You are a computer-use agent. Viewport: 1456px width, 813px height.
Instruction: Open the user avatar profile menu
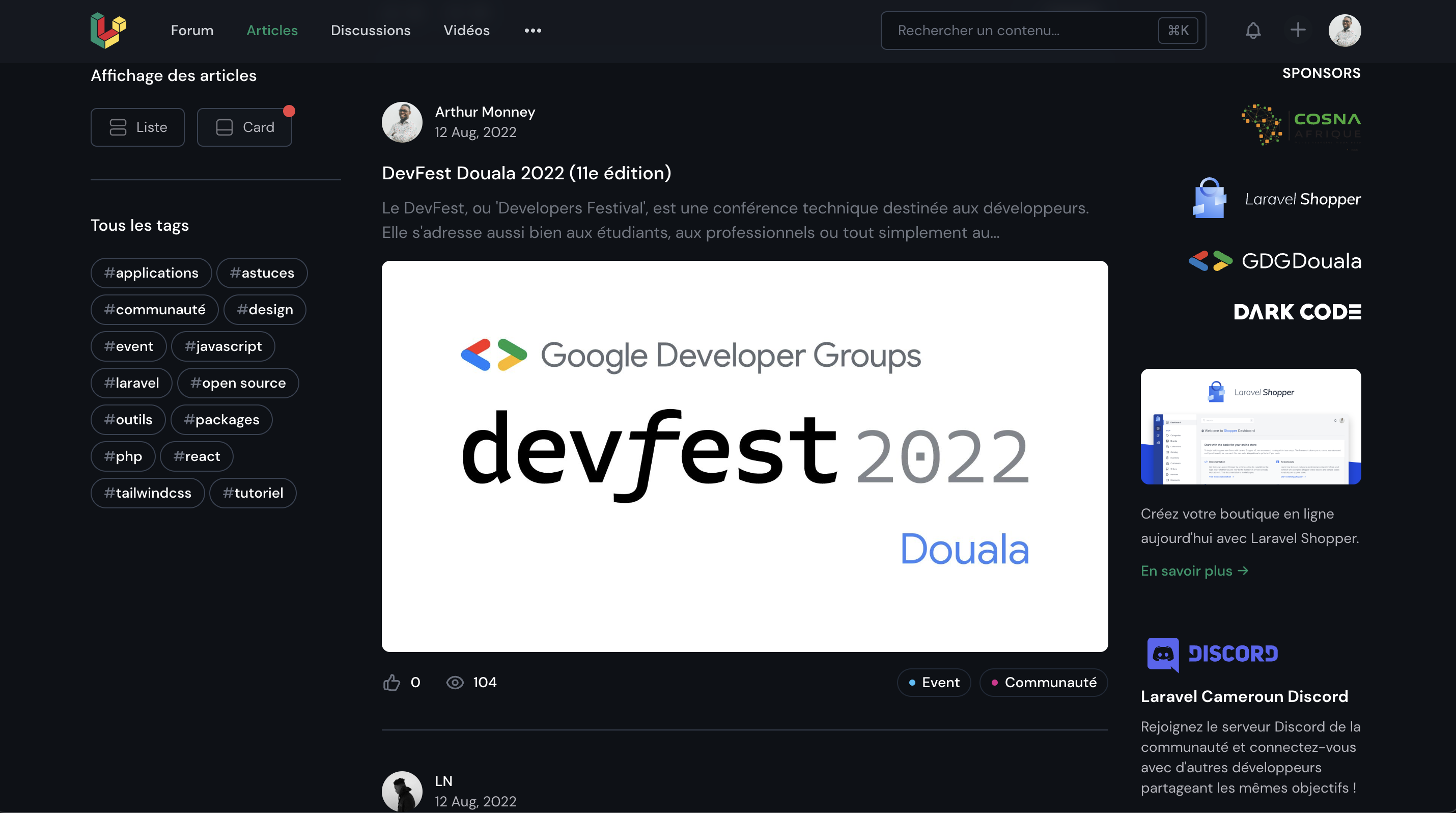[1344, 30]
